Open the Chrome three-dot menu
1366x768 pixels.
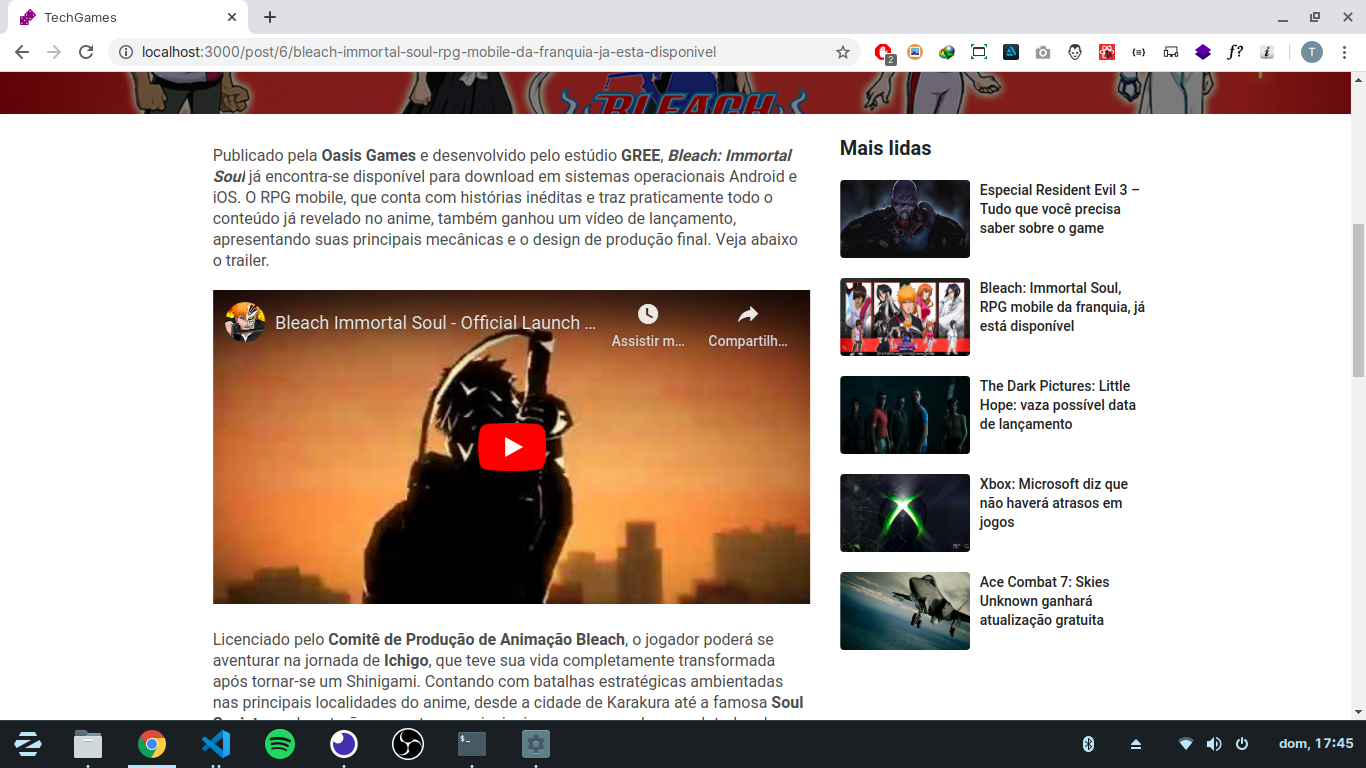tap(1344, 52)
